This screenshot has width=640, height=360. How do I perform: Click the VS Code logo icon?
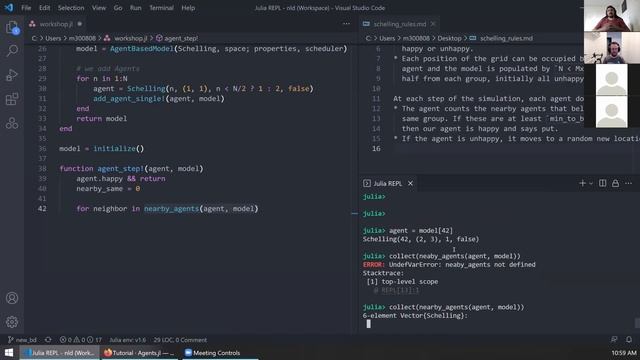click(9, 8)
